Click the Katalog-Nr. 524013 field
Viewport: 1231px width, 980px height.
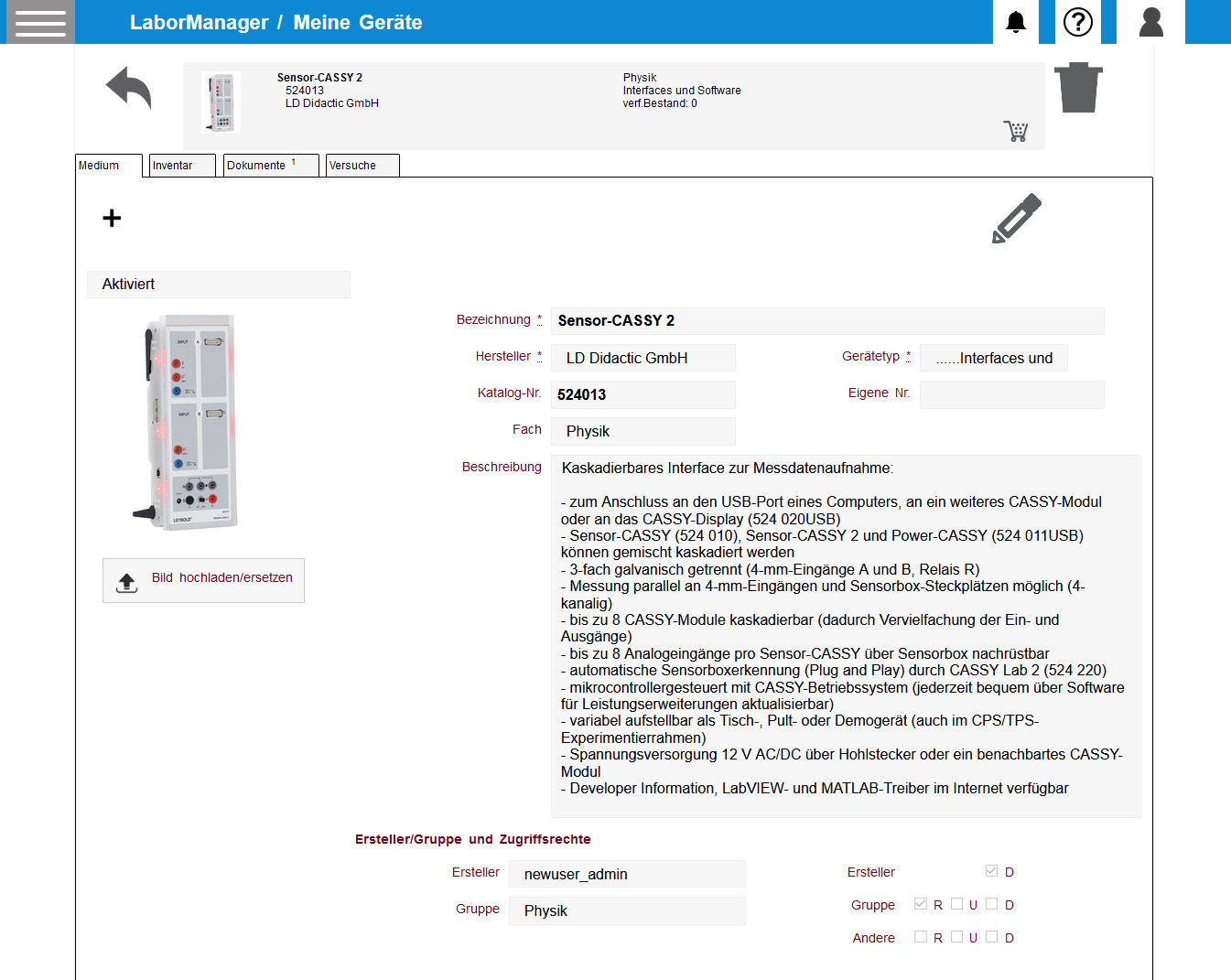point(643,394)
